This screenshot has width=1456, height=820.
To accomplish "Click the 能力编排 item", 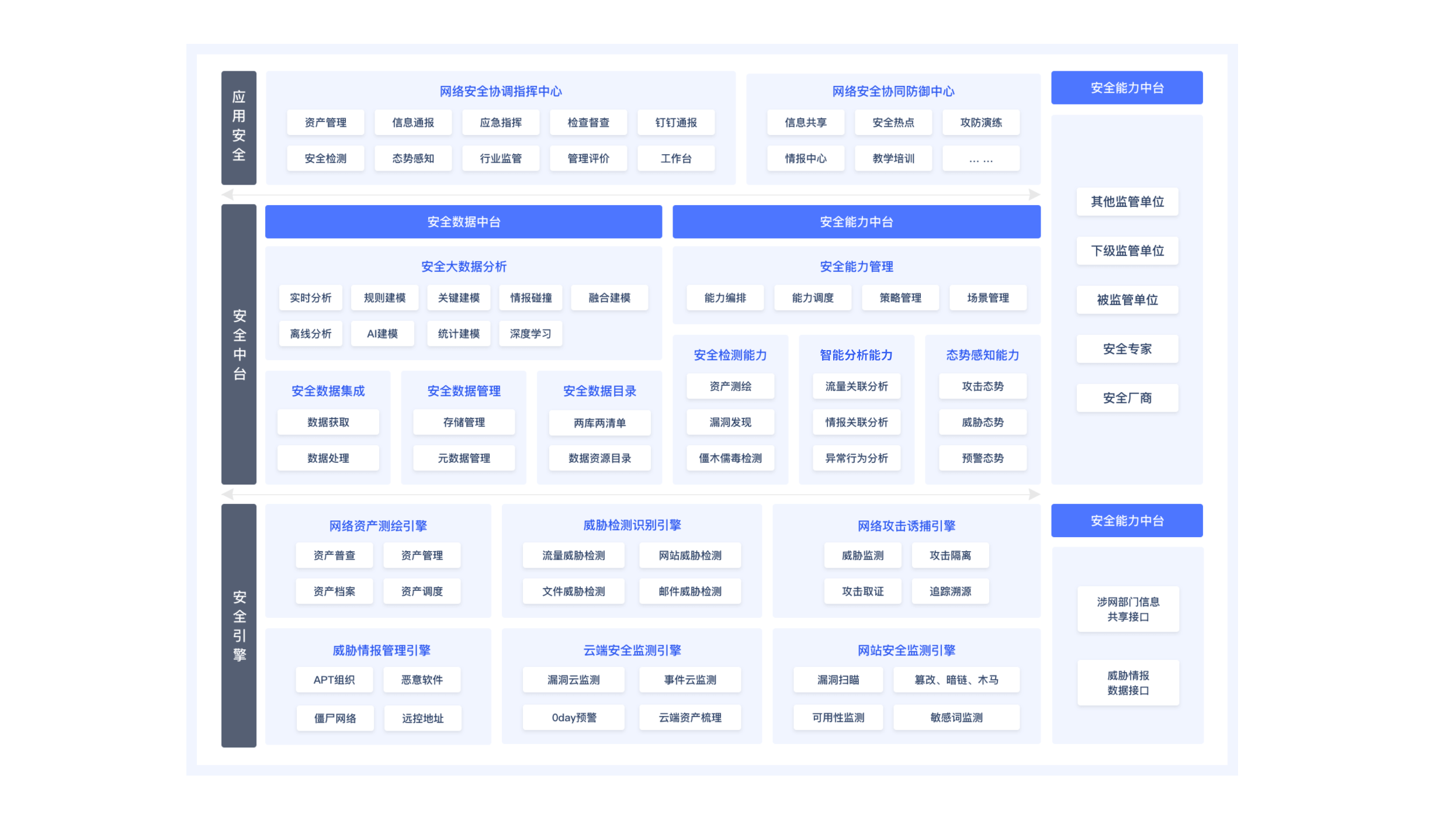I will [x=725, y=298].
